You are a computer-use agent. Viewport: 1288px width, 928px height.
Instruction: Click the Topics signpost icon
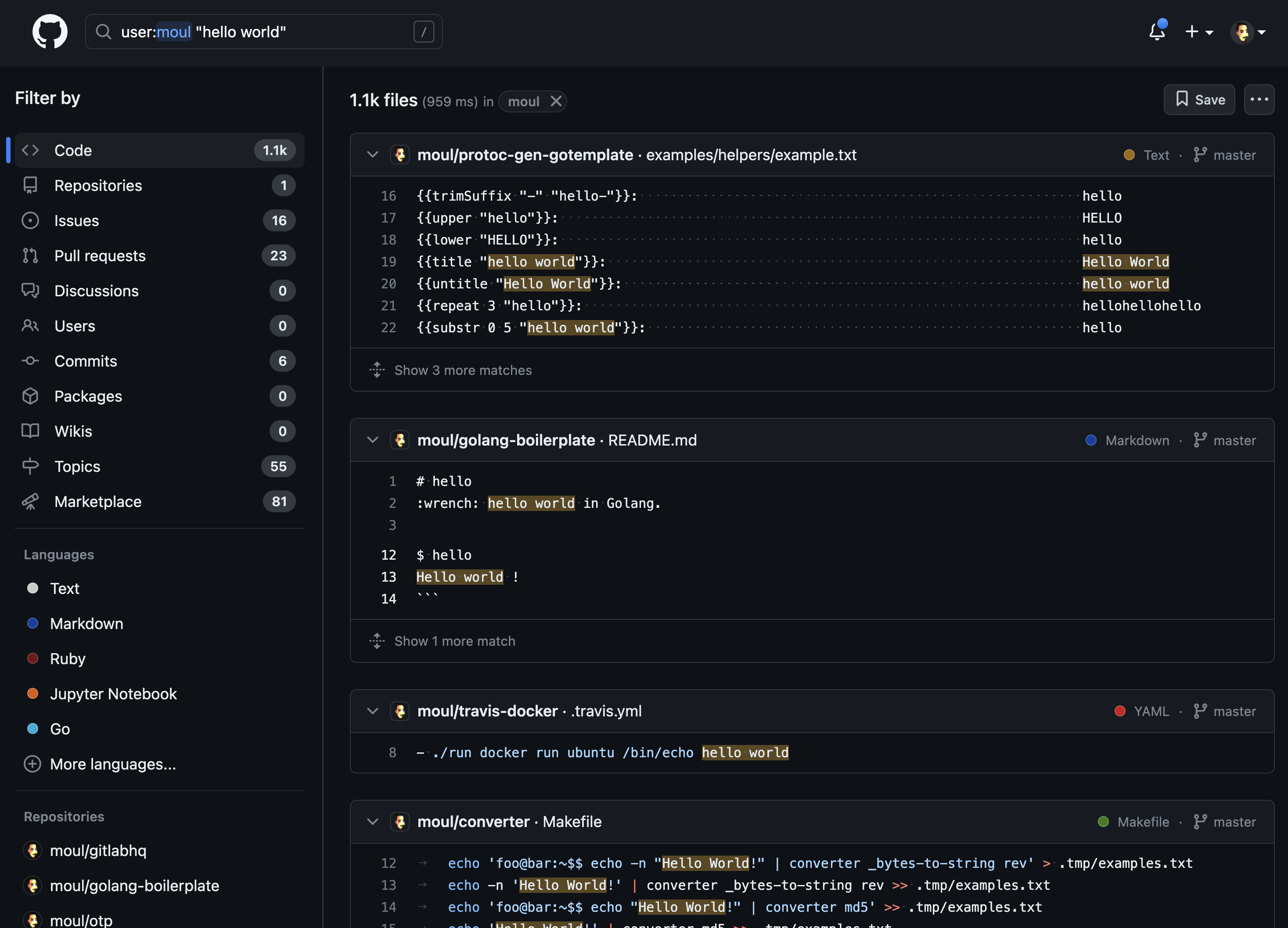pyautogui.click(x=30, y=466)
